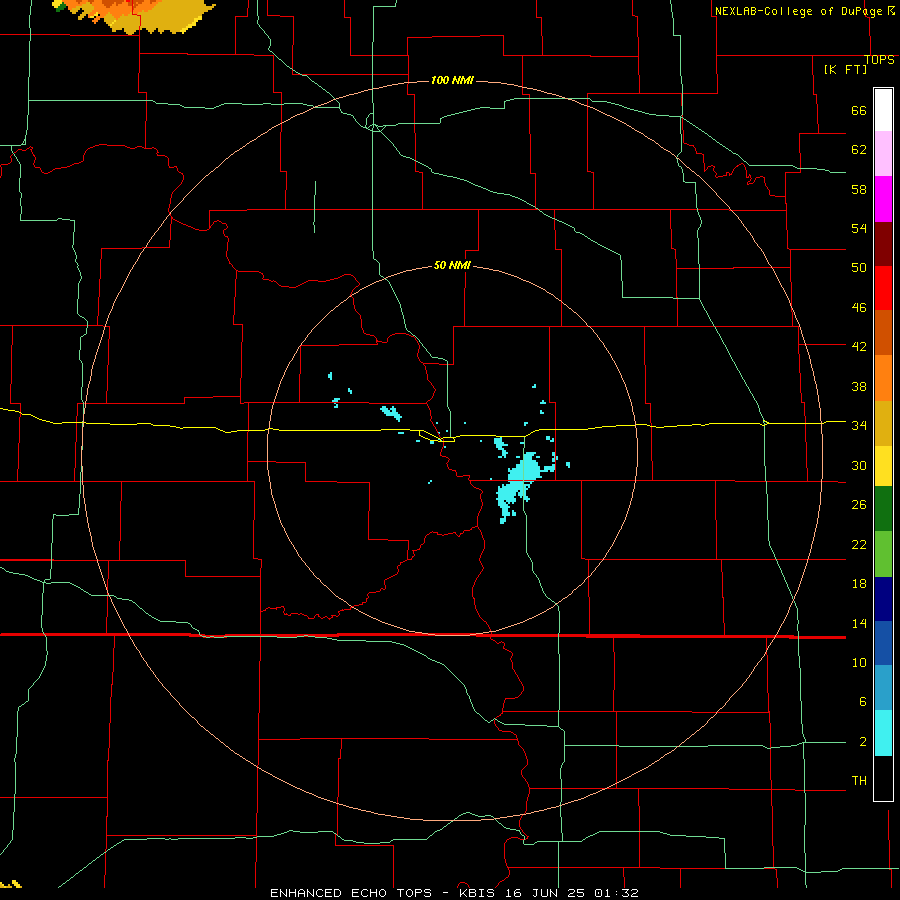Pick the bright red legend swatch
The image size is (900, 900).
click(883, 288)
